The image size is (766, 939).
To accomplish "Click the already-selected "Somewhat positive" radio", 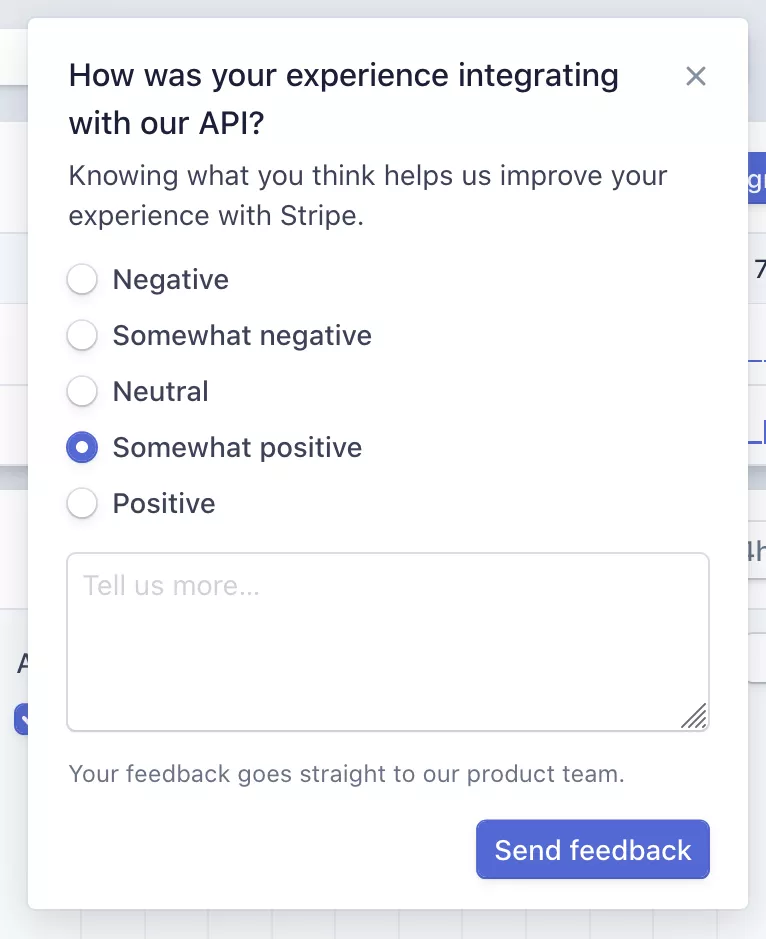I will coord(82,447).
